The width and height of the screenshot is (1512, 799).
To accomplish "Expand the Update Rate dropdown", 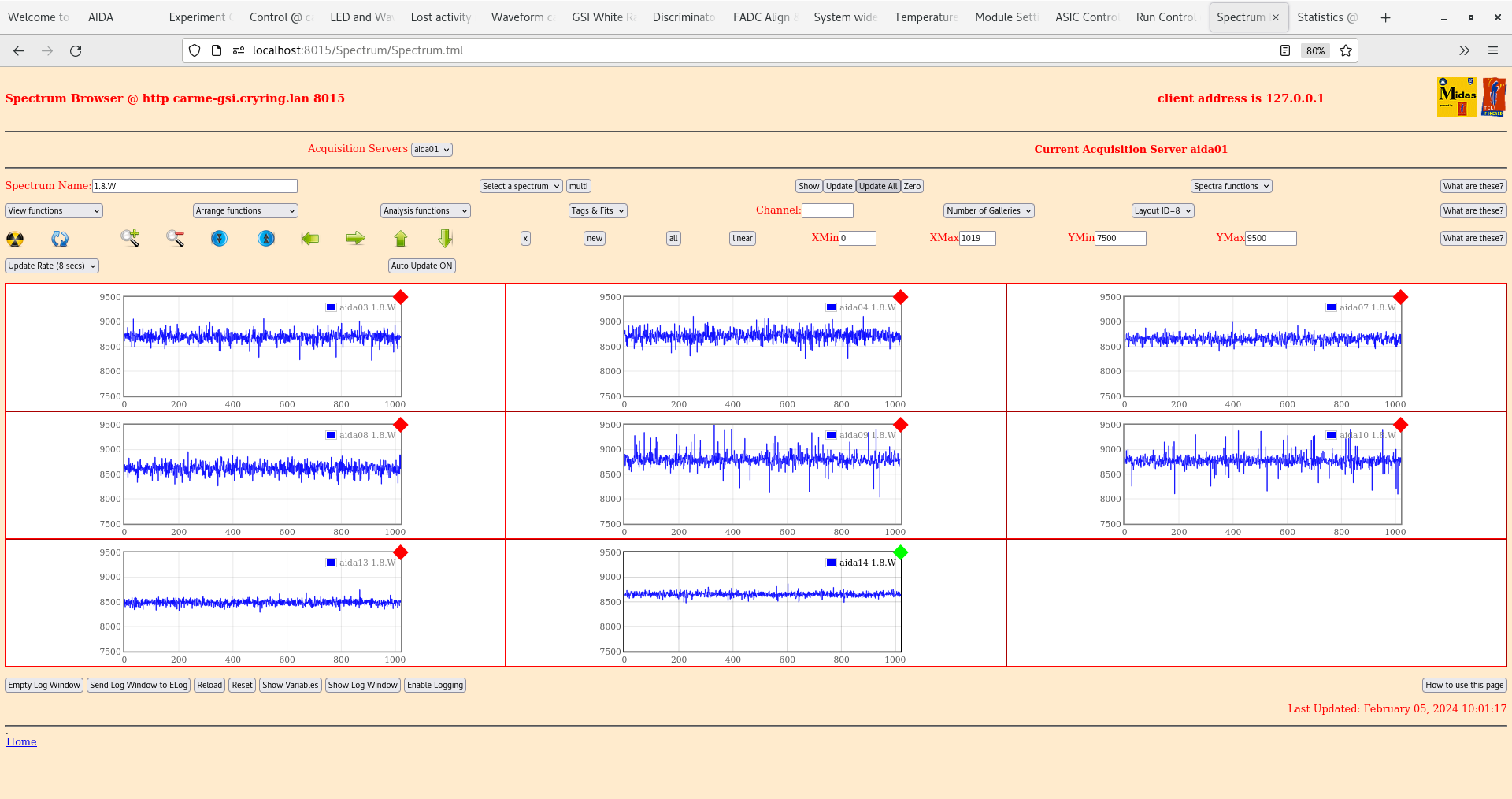I will click(x=52, y=266).
